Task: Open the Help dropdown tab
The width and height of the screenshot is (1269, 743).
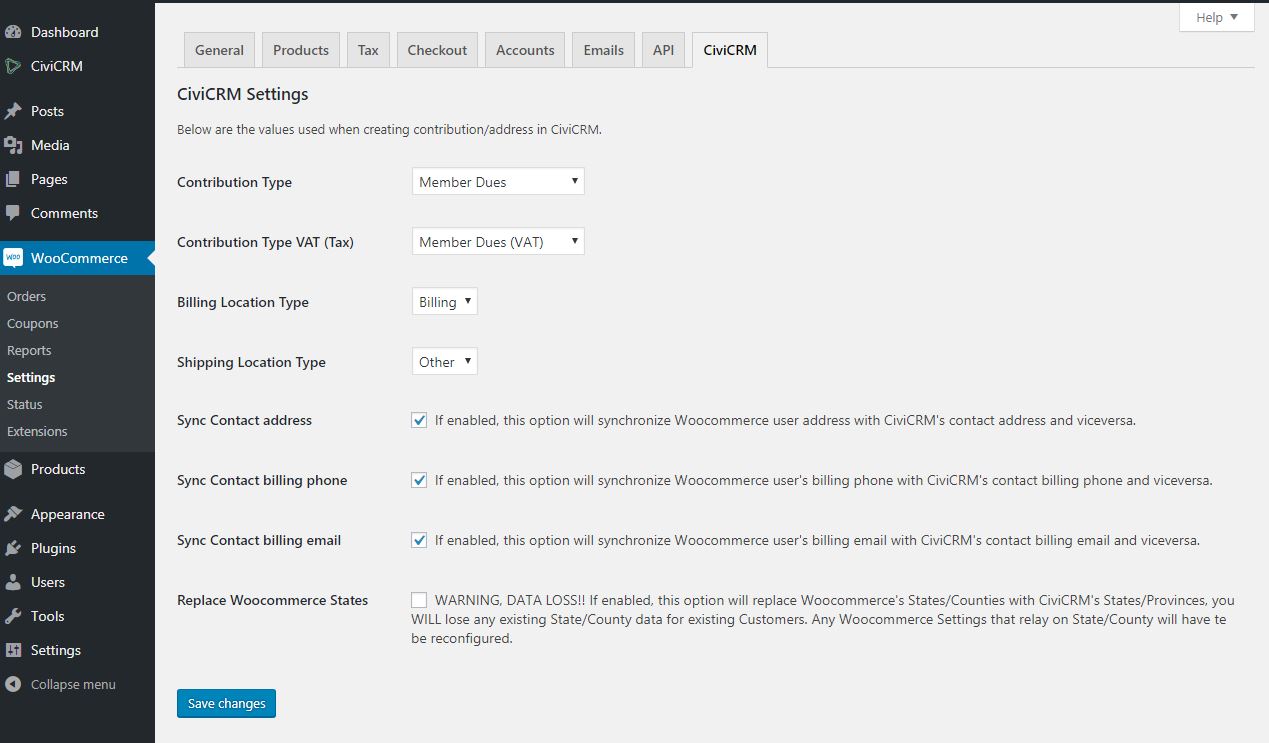Action: pyautogui.click(x=1217, y=17)
